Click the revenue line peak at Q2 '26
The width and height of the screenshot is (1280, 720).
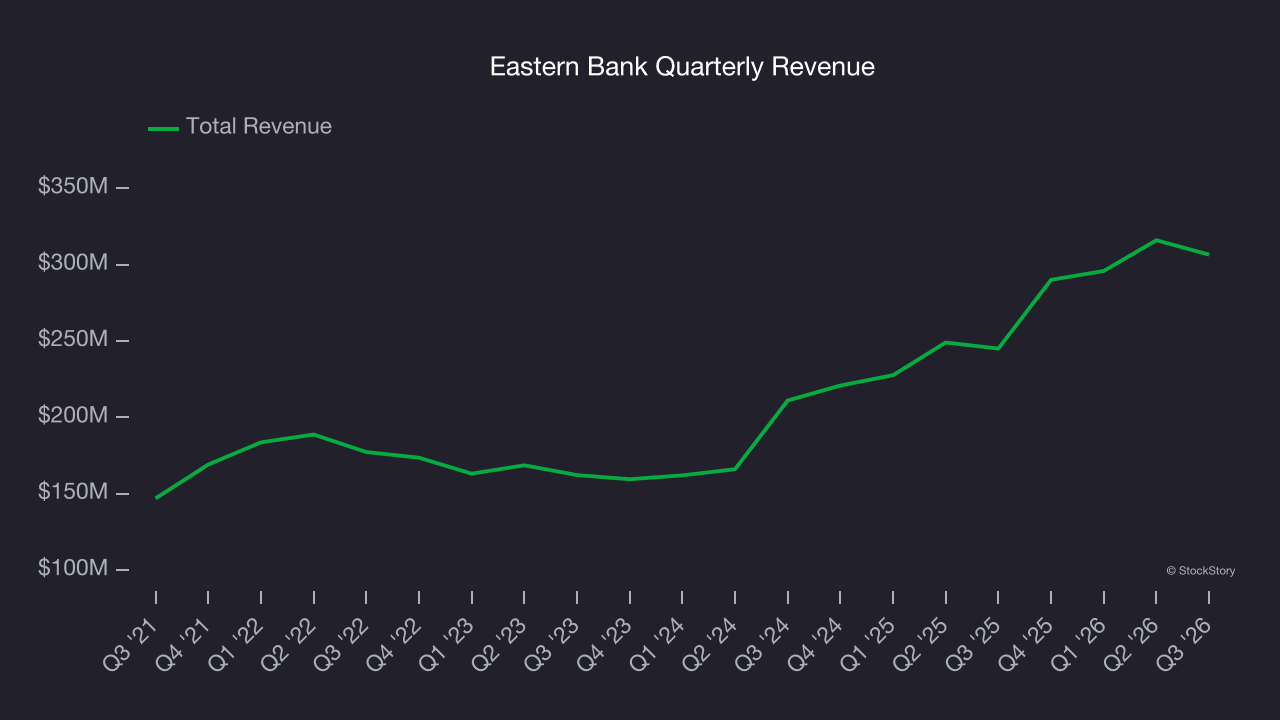tap(1156, 240)
